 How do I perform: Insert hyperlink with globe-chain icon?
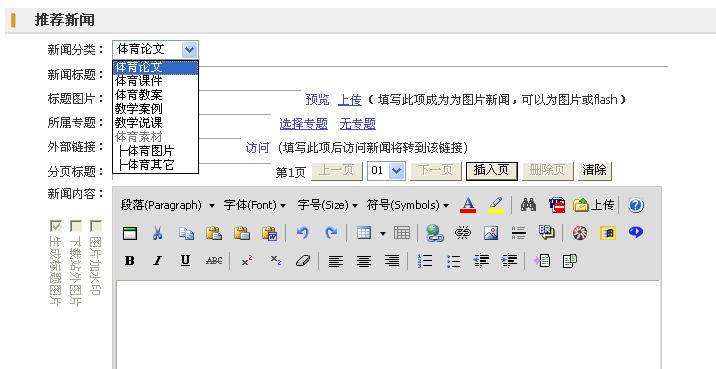point(435,233)
